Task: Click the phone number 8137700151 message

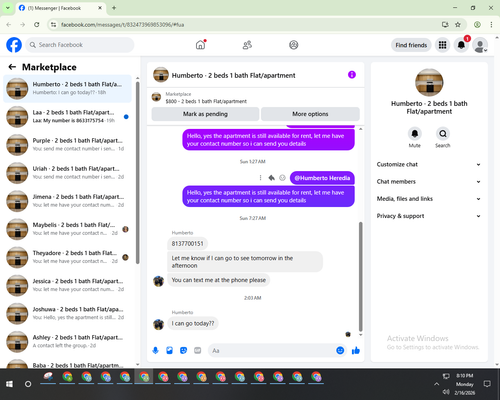Action: 187,244
